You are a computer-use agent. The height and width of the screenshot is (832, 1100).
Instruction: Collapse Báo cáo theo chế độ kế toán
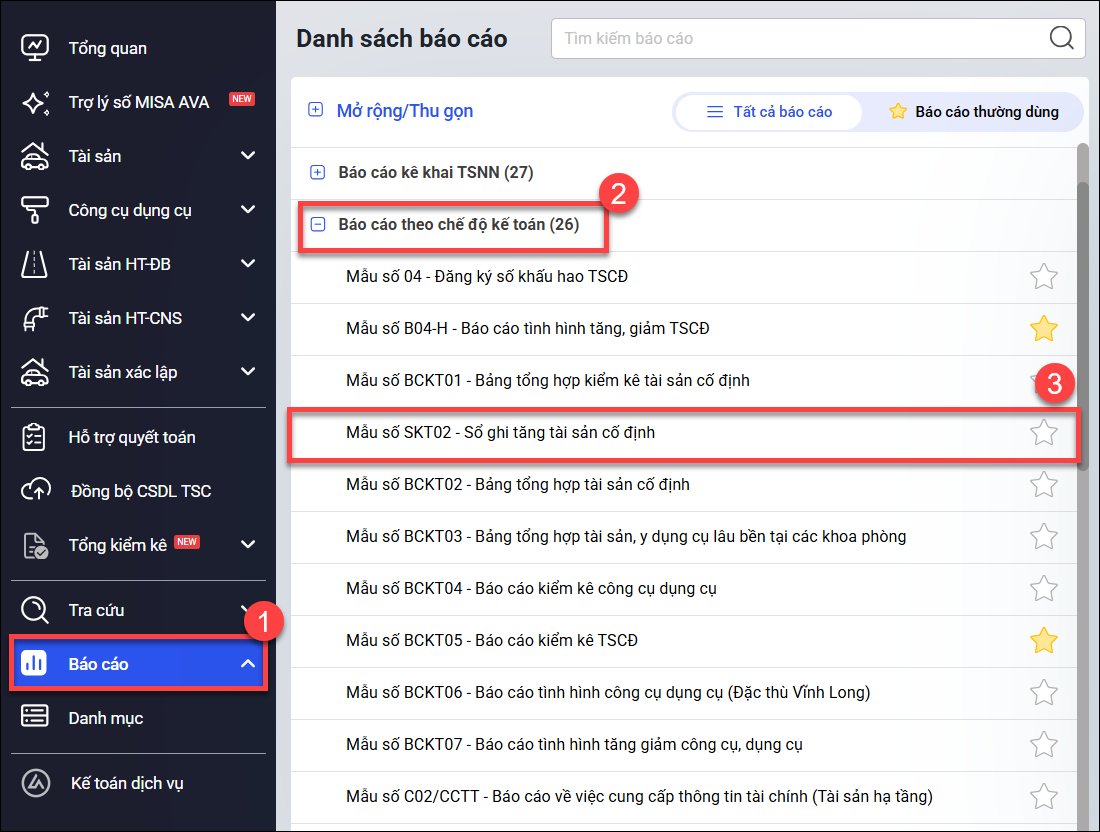(x=318, y=225)
